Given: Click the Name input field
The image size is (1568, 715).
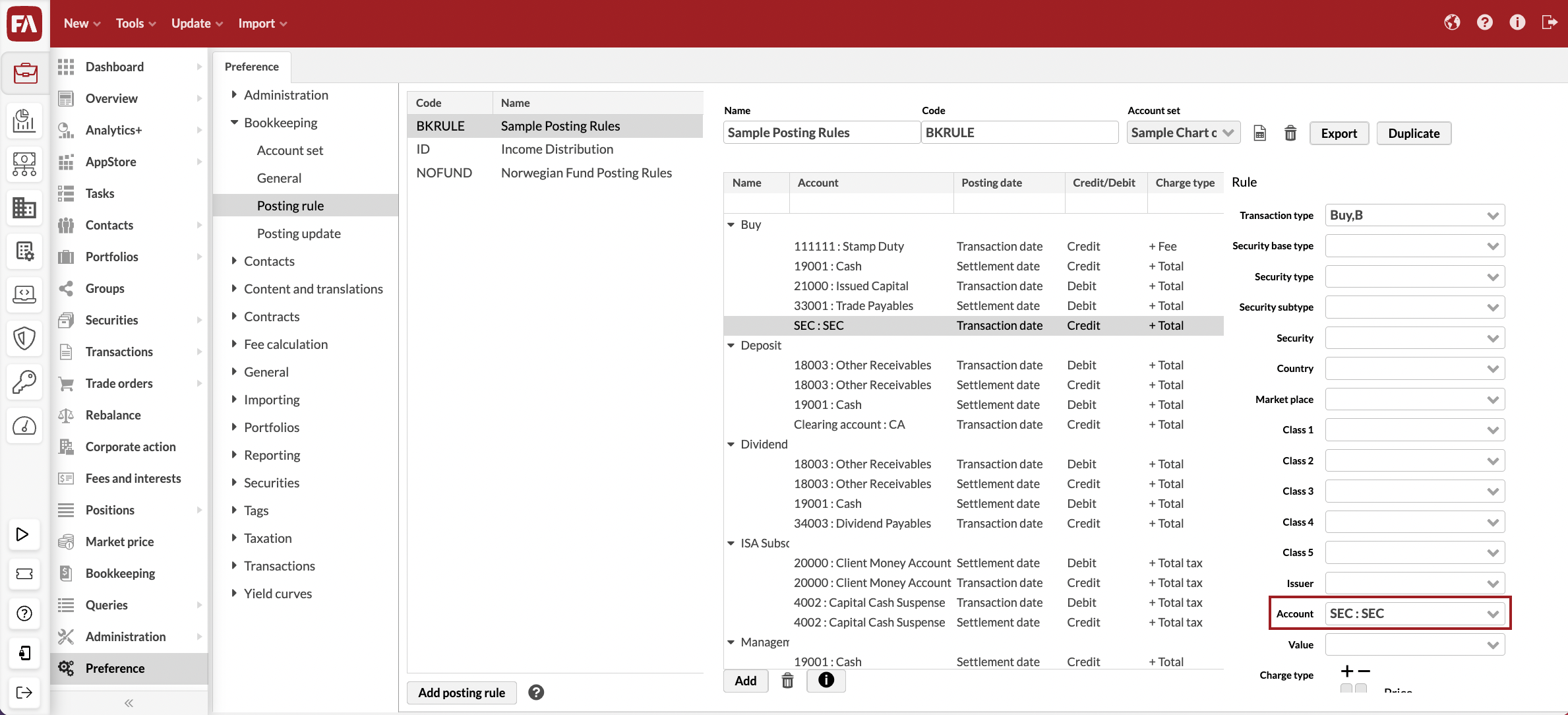Looking at the screenshot, I should [821, 133].
